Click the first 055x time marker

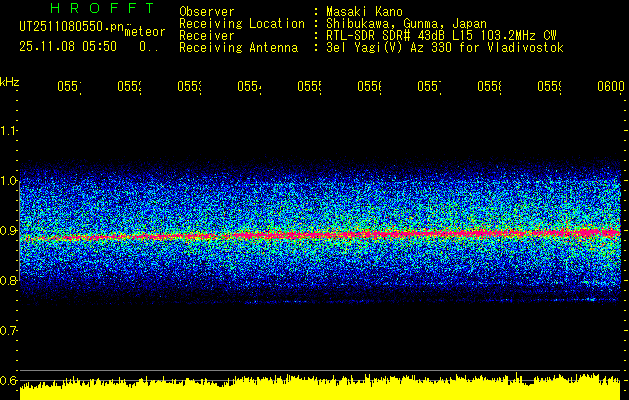click(69, 86)
